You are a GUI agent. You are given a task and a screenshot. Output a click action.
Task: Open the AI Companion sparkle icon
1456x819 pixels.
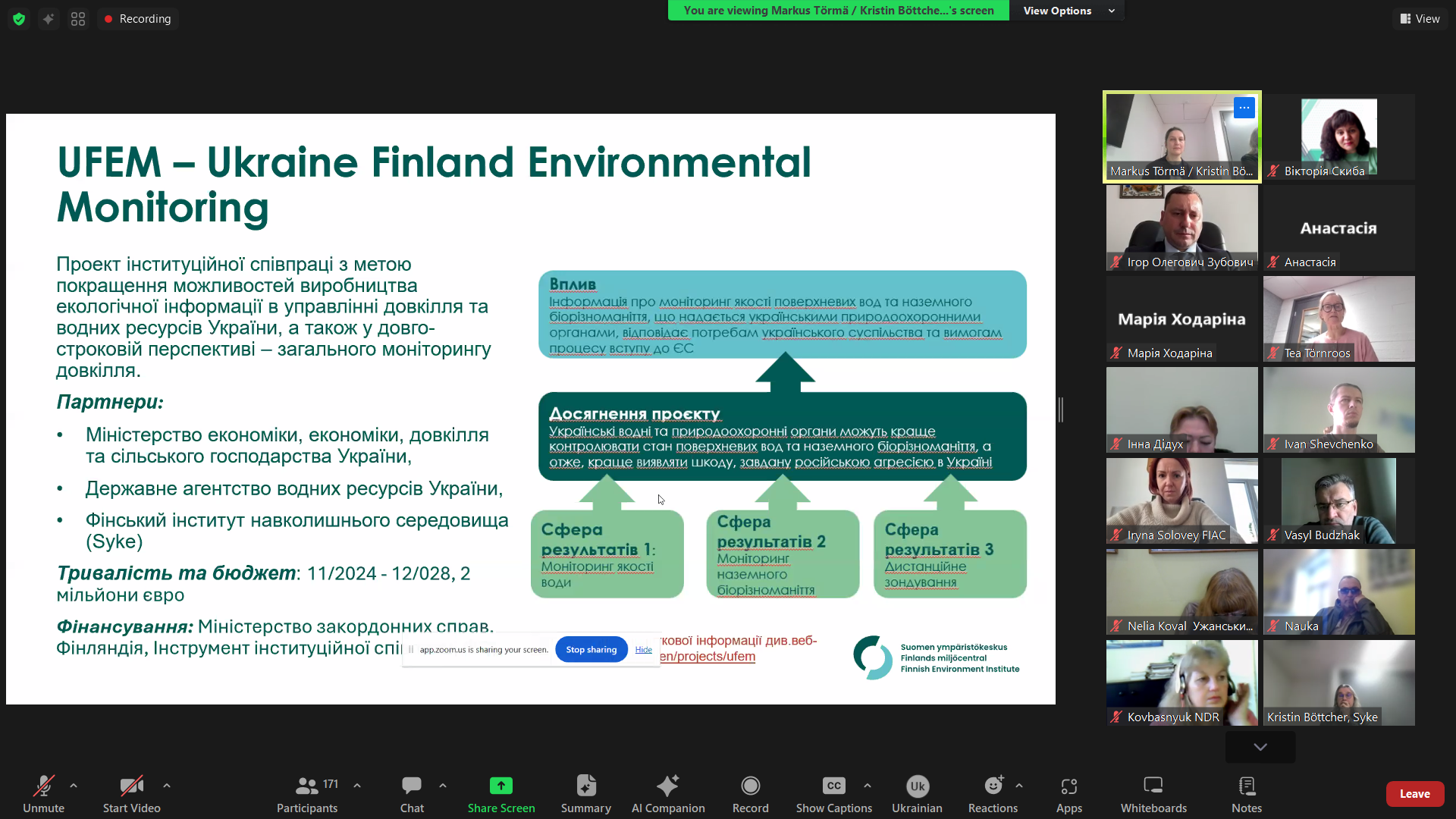[667, 786]
